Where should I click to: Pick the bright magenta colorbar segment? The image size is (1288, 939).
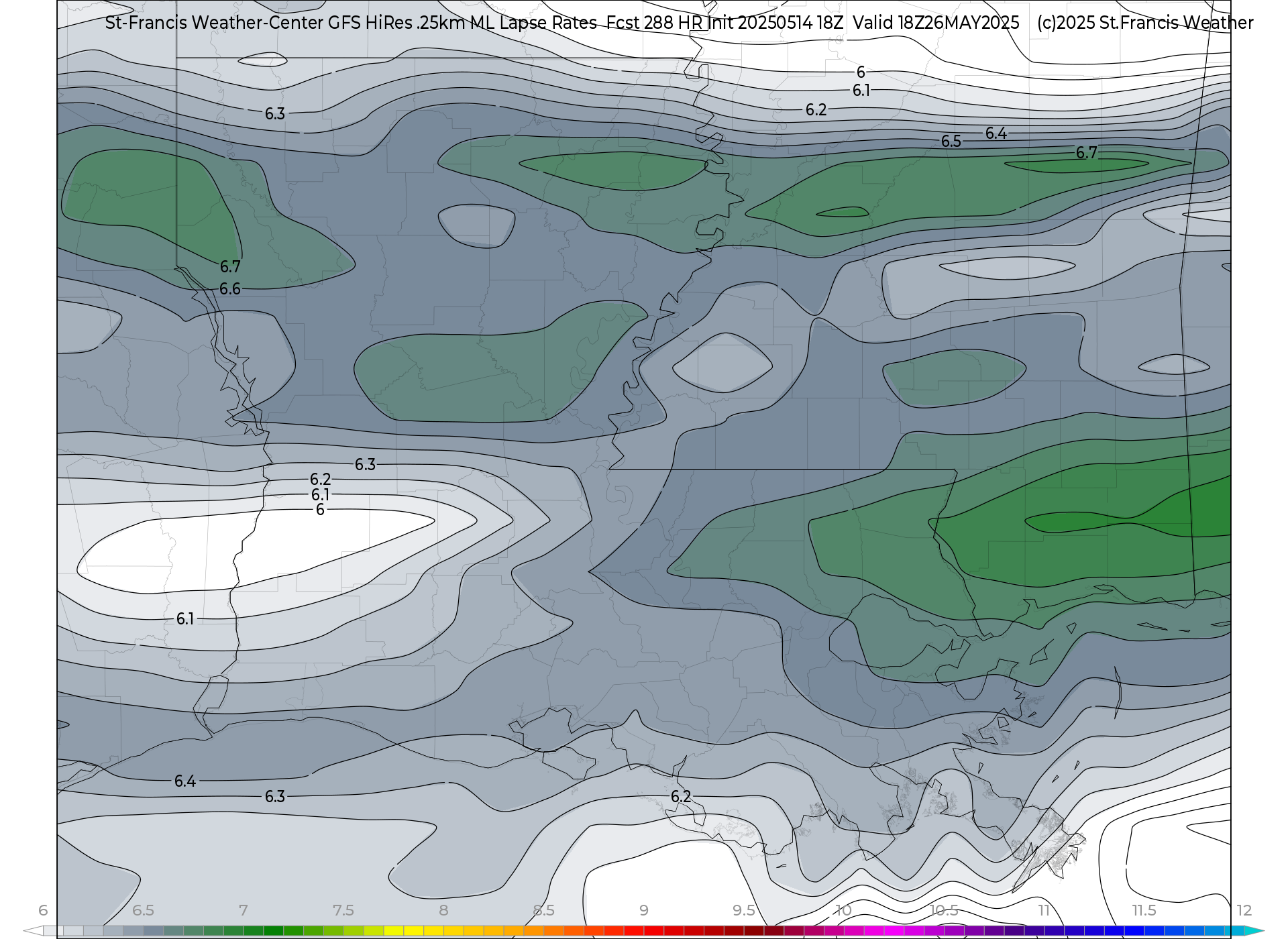coord(894,931)
